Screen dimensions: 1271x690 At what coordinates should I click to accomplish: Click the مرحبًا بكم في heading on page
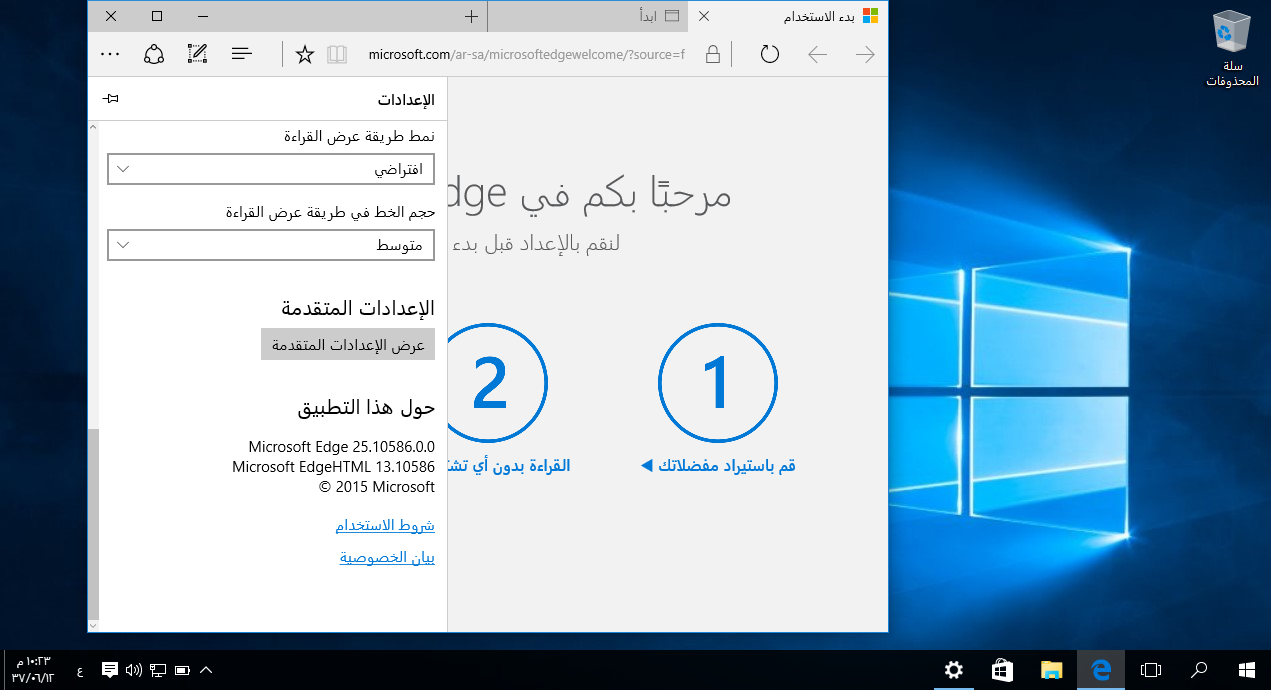(x=628, y=194)
